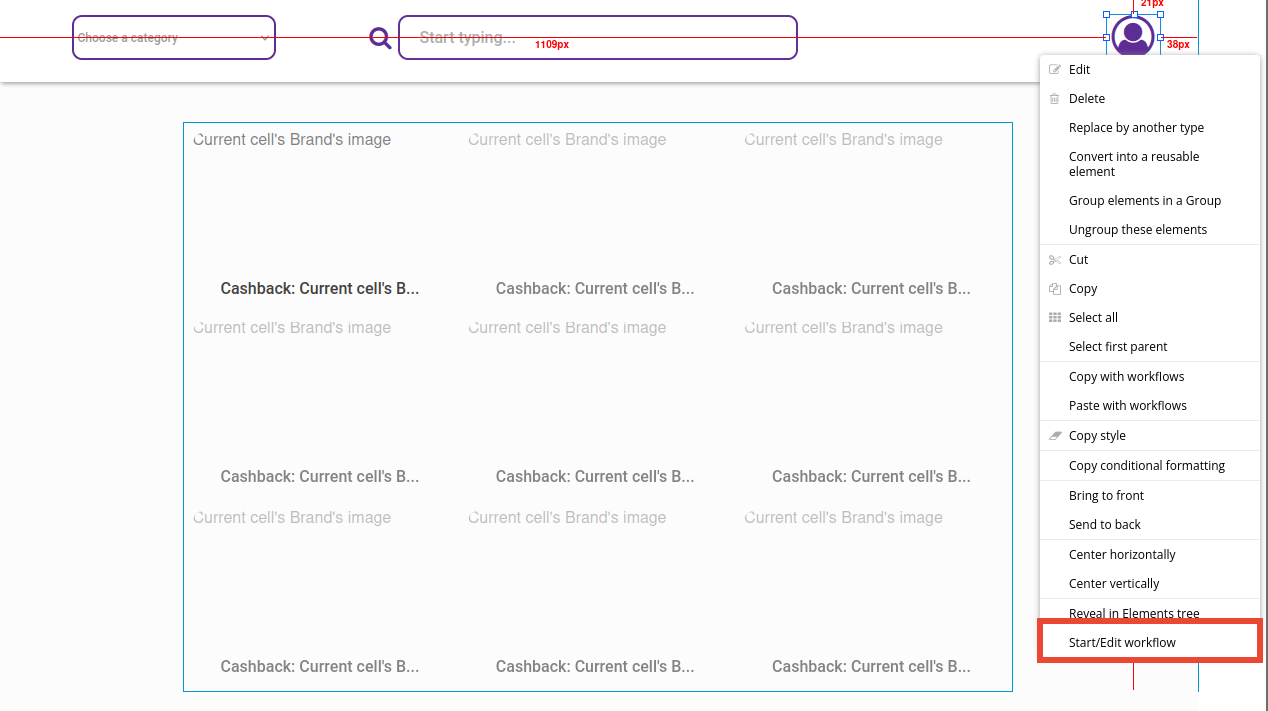Click Group elements in a Group
This screenshot has height=711, width=1268.
pyautogui.click(x=1145, y=200)
